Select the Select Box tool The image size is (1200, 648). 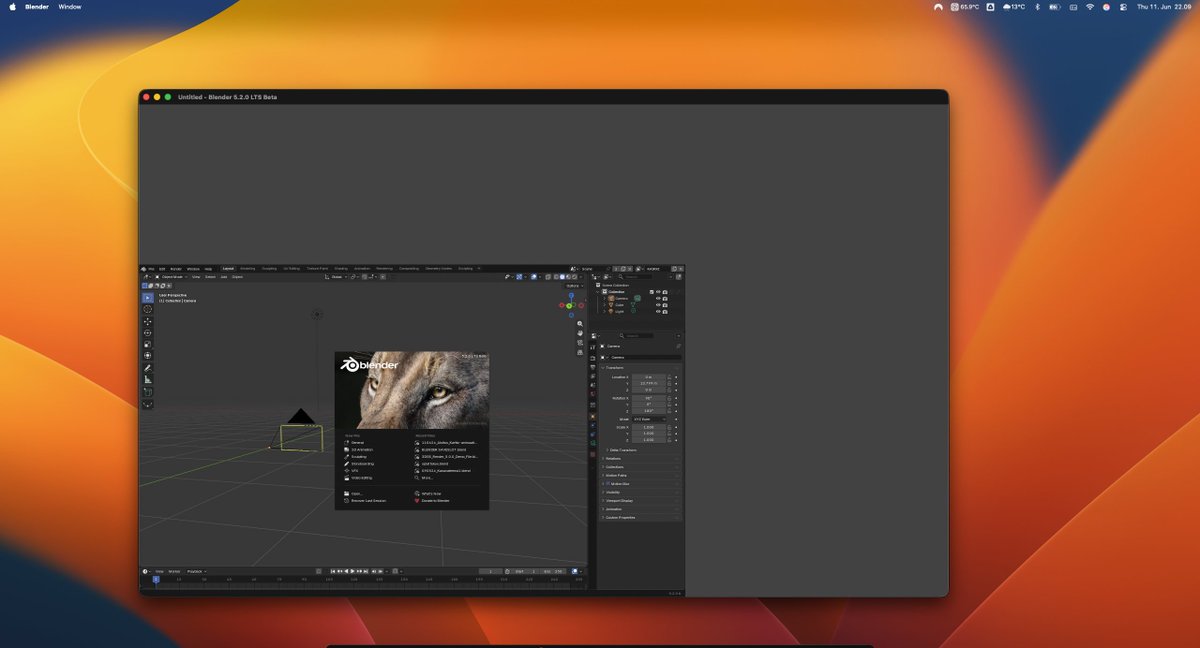click(x=148, y=297)
